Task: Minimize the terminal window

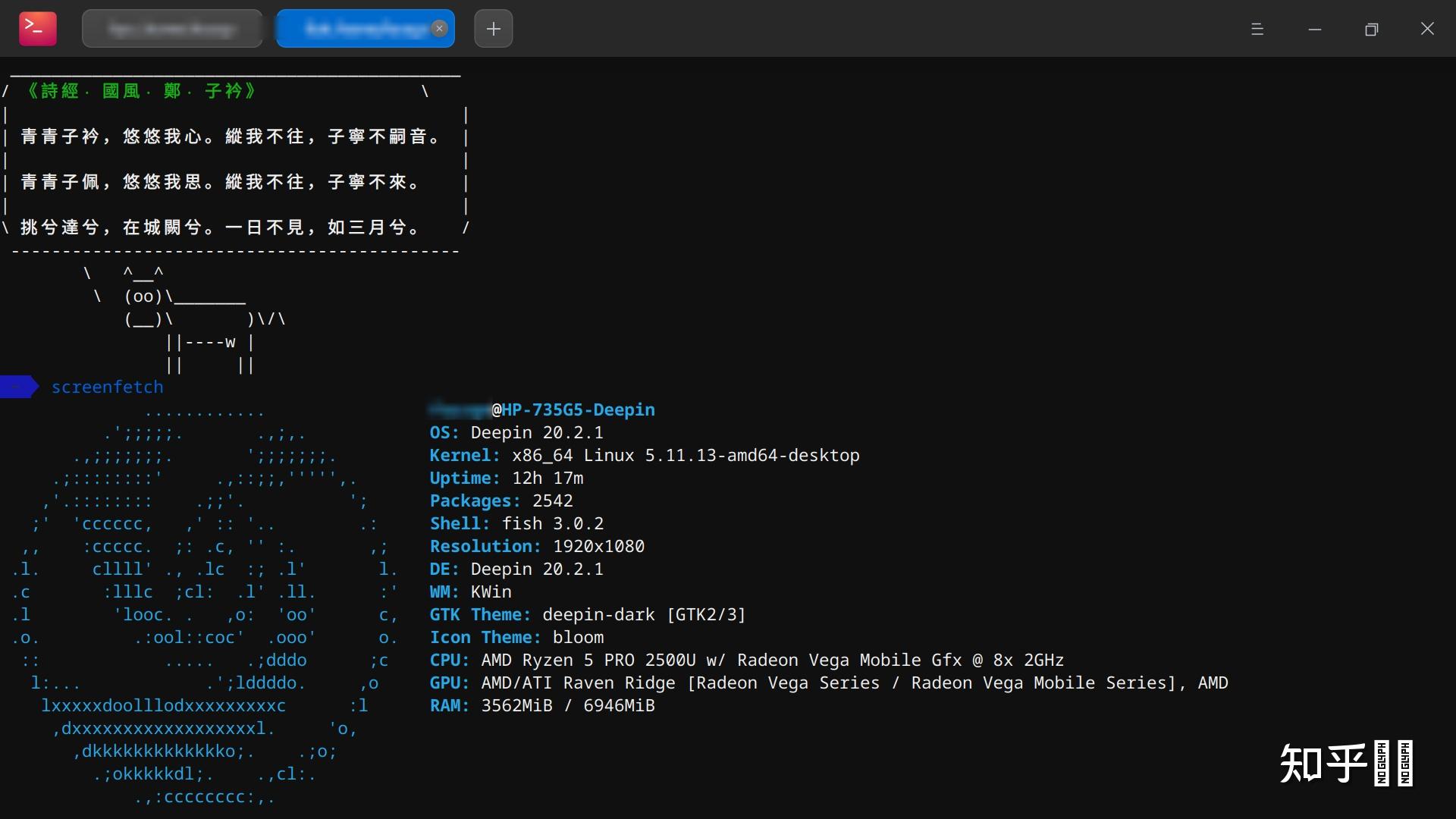Action: pyautogui.click(x=1315, y=29)
